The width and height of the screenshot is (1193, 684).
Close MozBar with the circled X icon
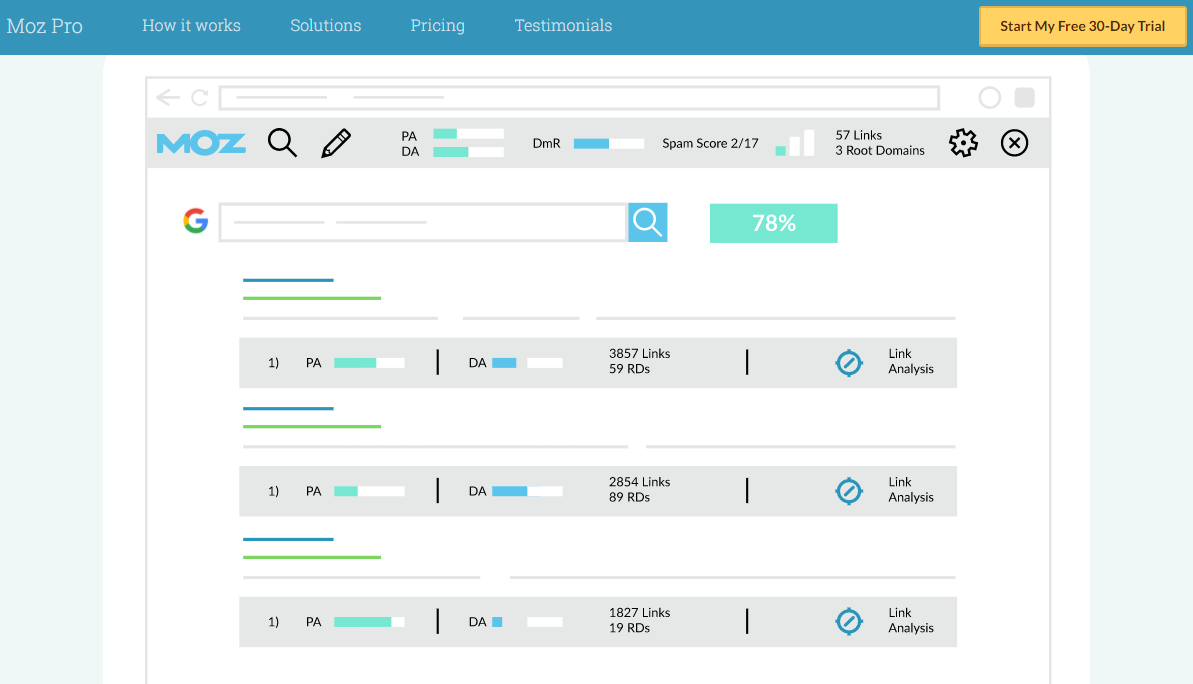[1014, 142]
